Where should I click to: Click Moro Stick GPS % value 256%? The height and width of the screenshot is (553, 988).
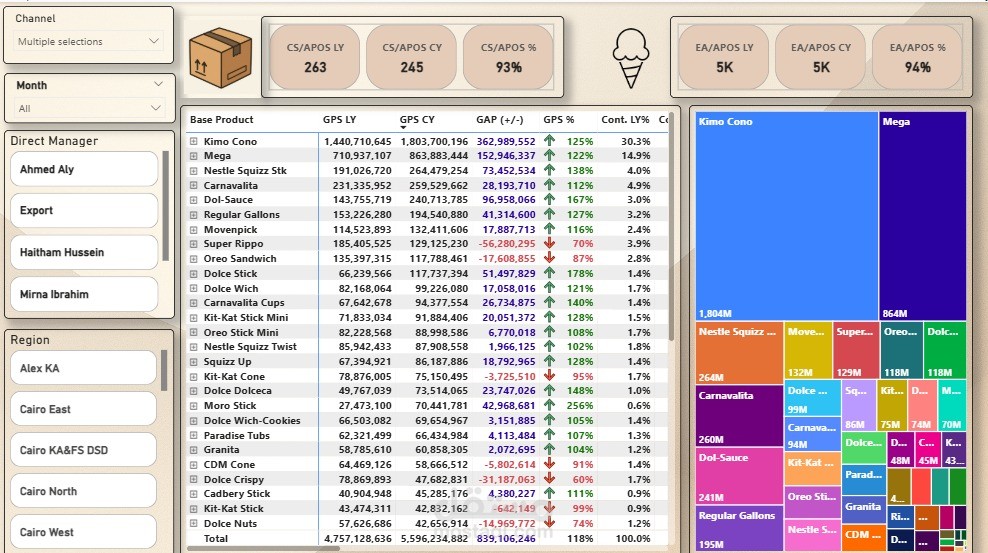point(580,406)
